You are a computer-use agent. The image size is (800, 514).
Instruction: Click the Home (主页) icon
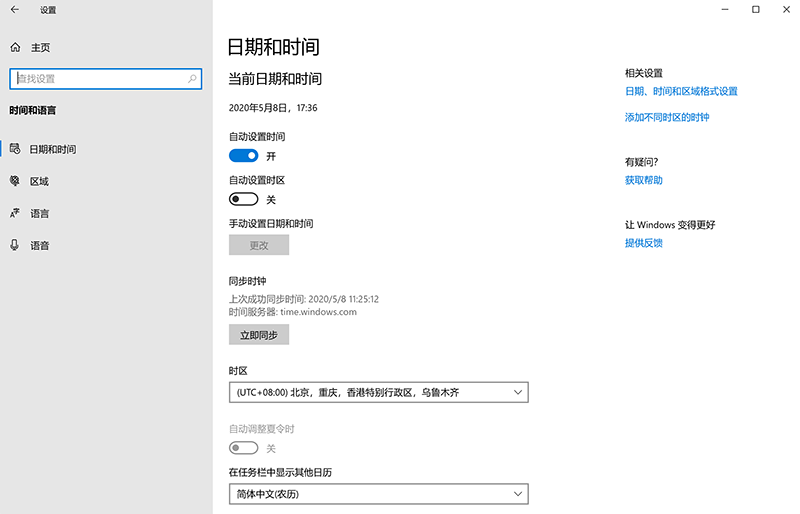(15, 47)
